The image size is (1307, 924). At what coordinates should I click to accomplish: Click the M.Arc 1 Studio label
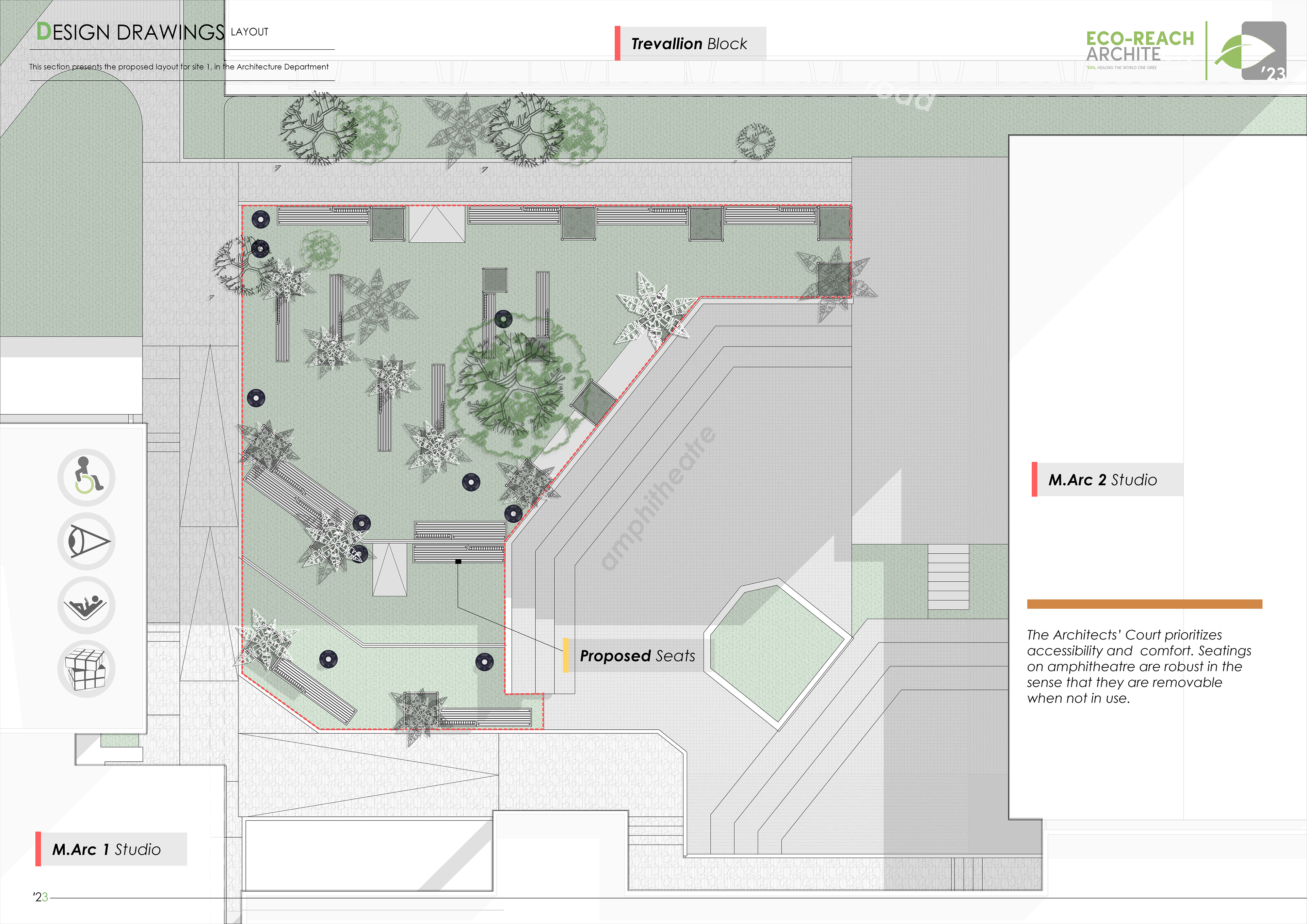(107, 849)
